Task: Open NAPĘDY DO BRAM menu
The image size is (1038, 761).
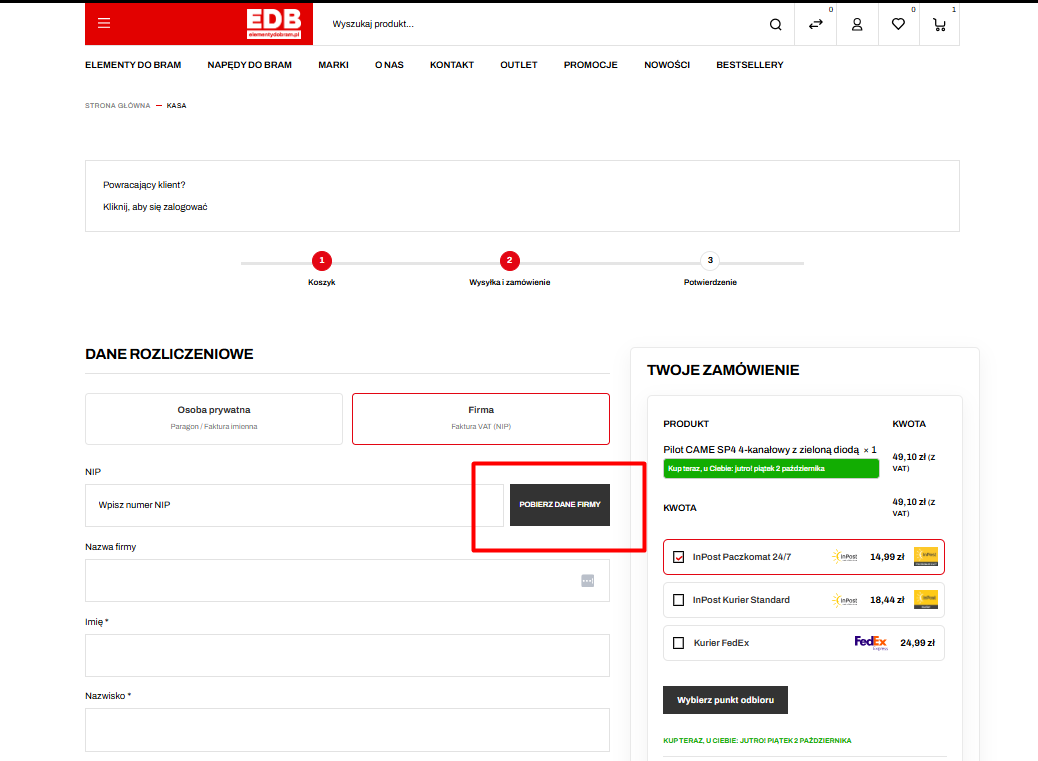Action: click(250, 65)
